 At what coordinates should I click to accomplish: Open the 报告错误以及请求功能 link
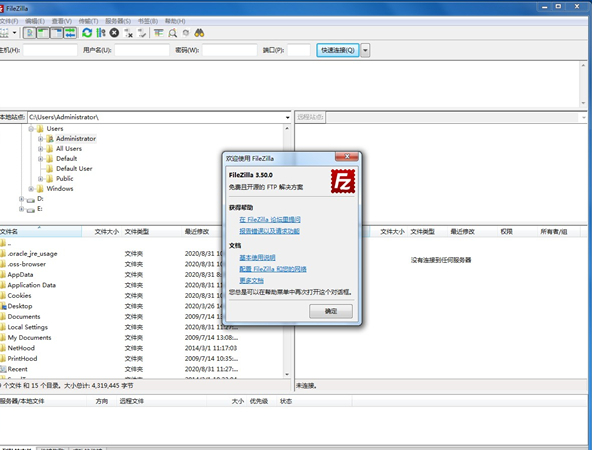pos(269,231)
